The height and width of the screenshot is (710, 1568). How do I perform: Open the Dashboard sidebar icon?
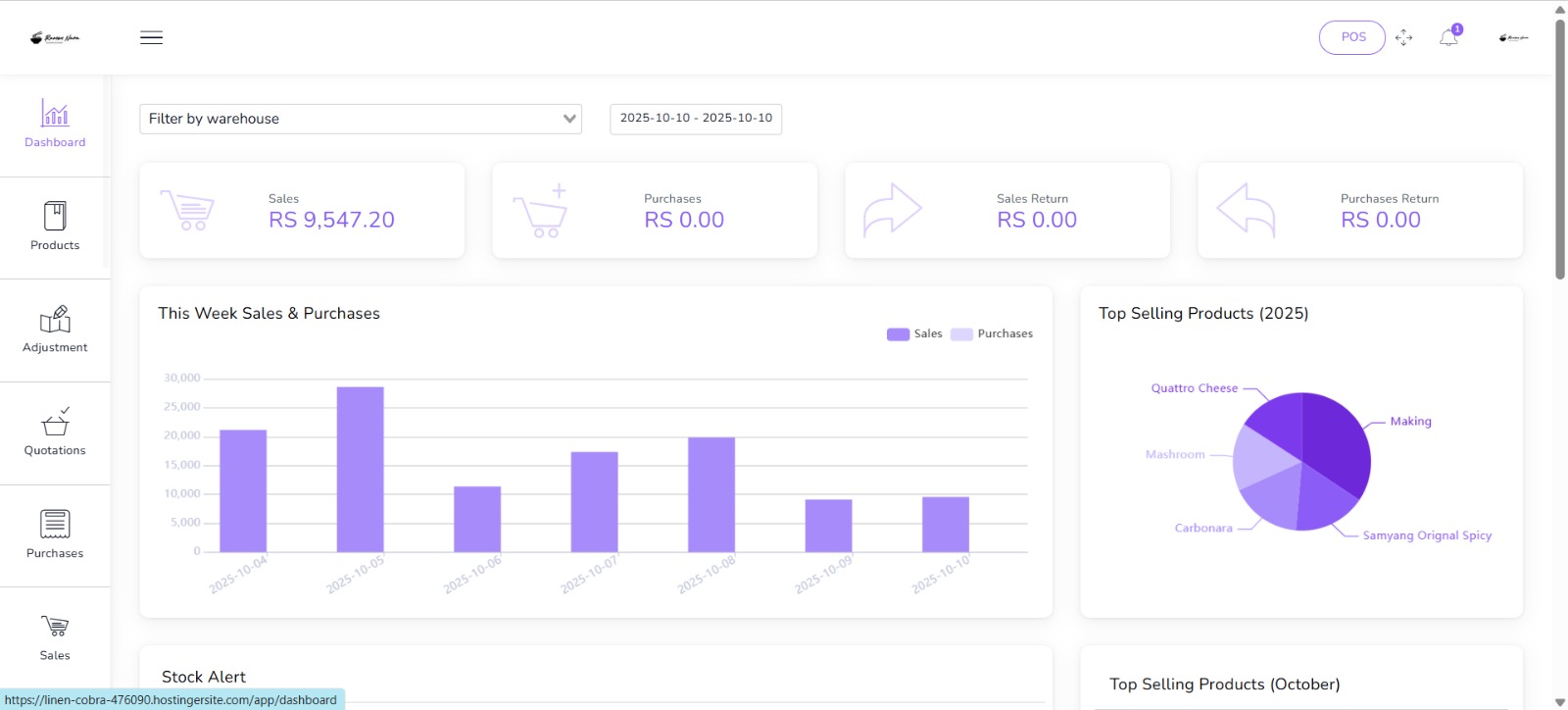[x=55, y=113]
